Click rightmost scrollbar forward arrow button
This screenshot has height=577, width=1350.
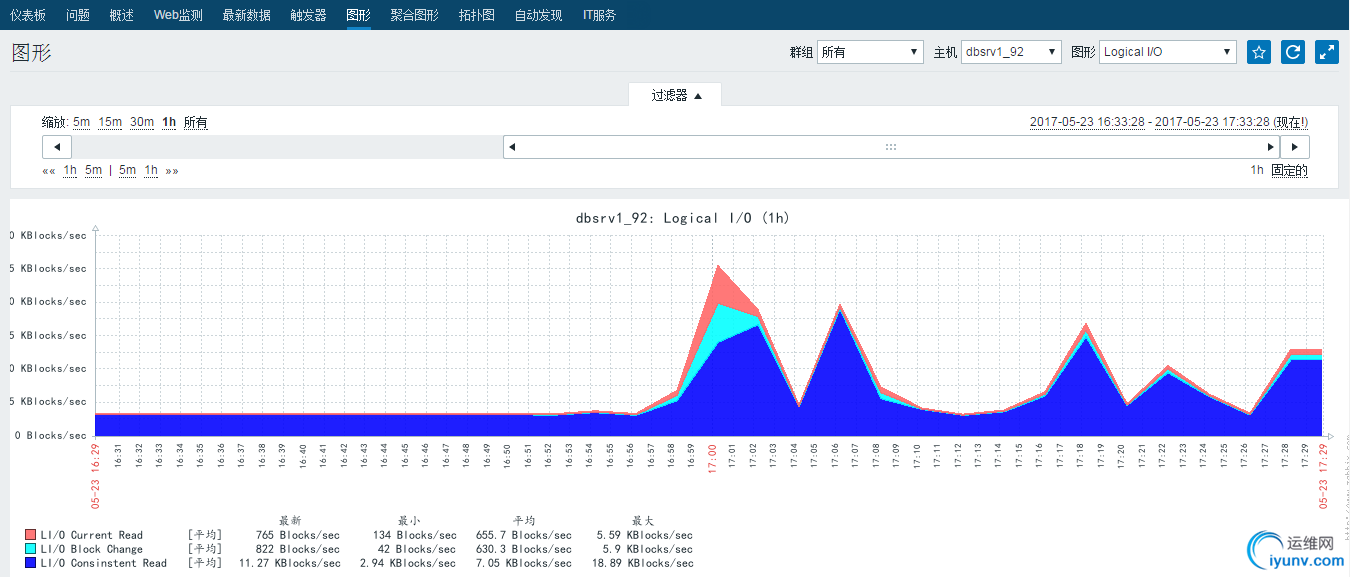click(x=1295, y=147)
